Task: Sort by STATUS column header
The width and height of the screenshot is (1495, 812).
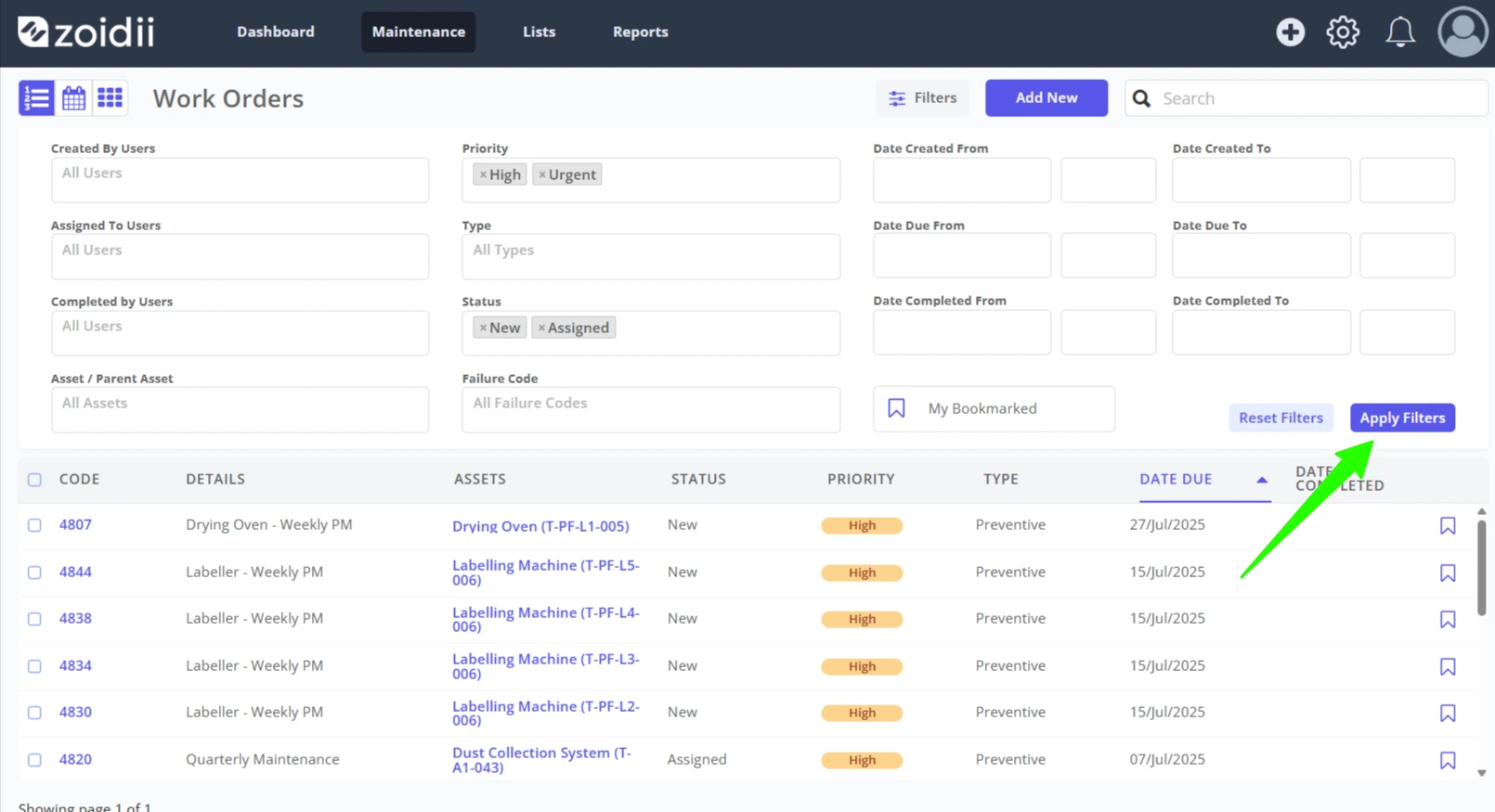Action: 698,479
